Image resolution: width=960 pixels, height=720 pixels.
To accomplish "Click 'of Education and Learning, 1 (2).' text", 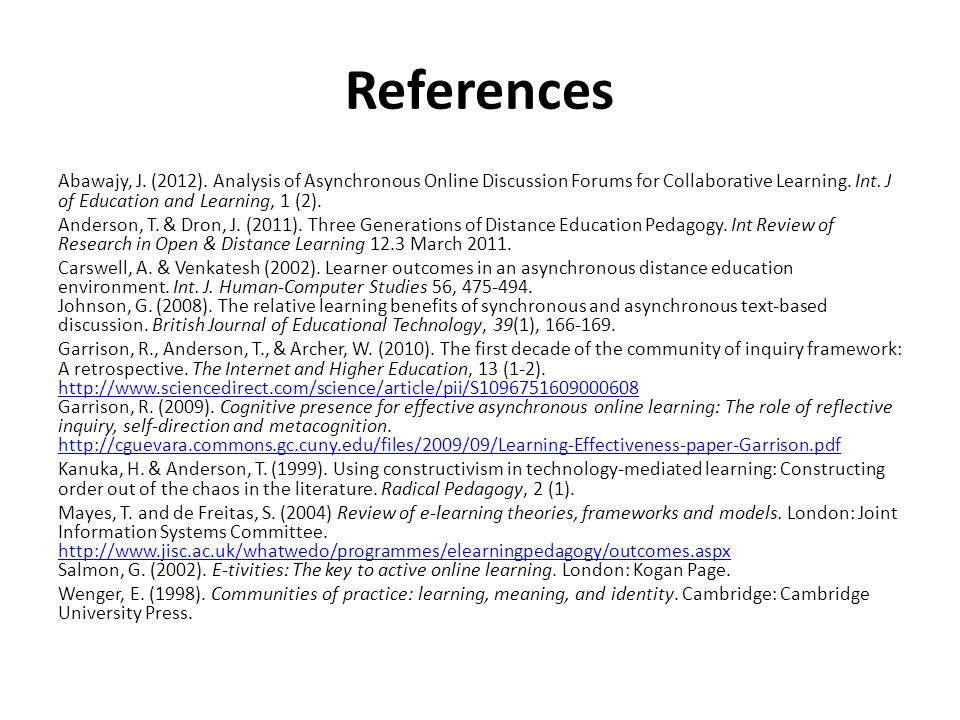I will click(x=190, y=201).
